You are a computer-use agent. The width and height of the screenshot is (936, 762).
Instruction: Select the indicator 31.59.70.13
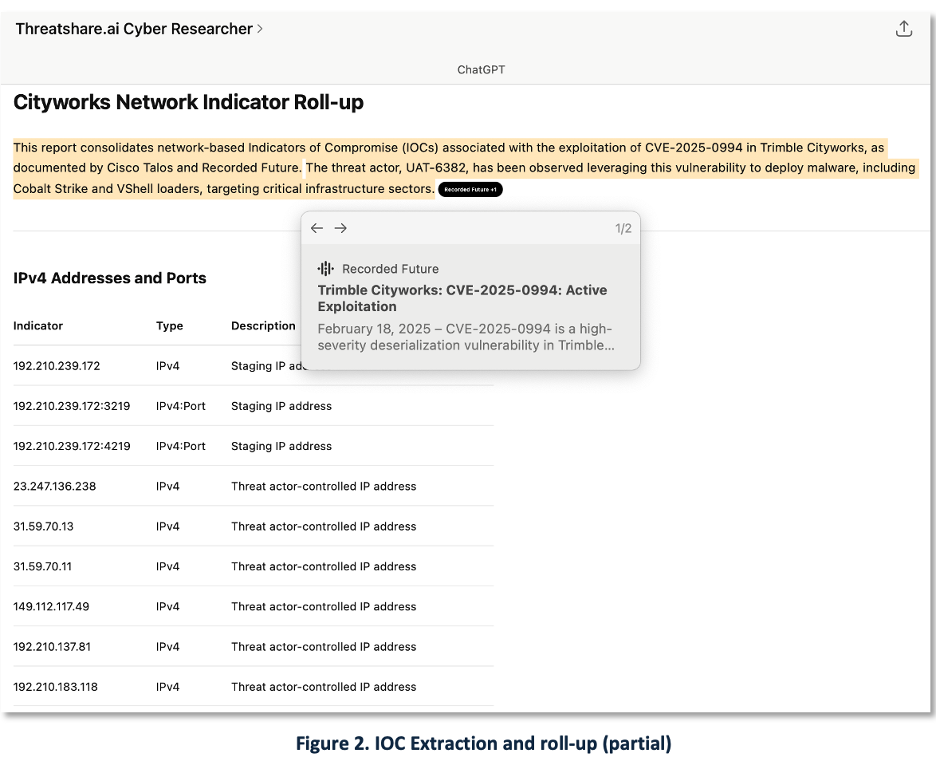44,526
